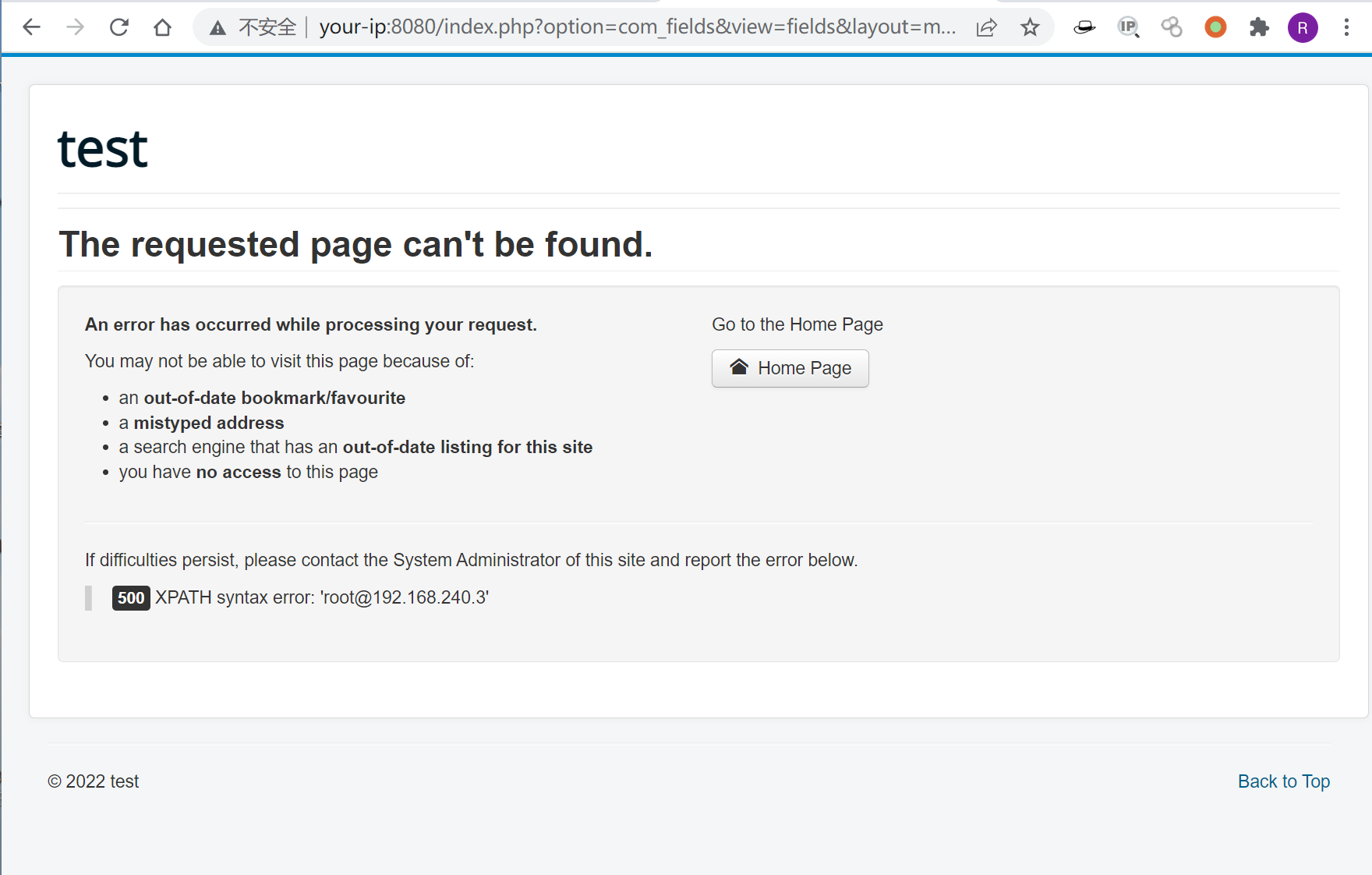Reload the current page

coord(118,27)
